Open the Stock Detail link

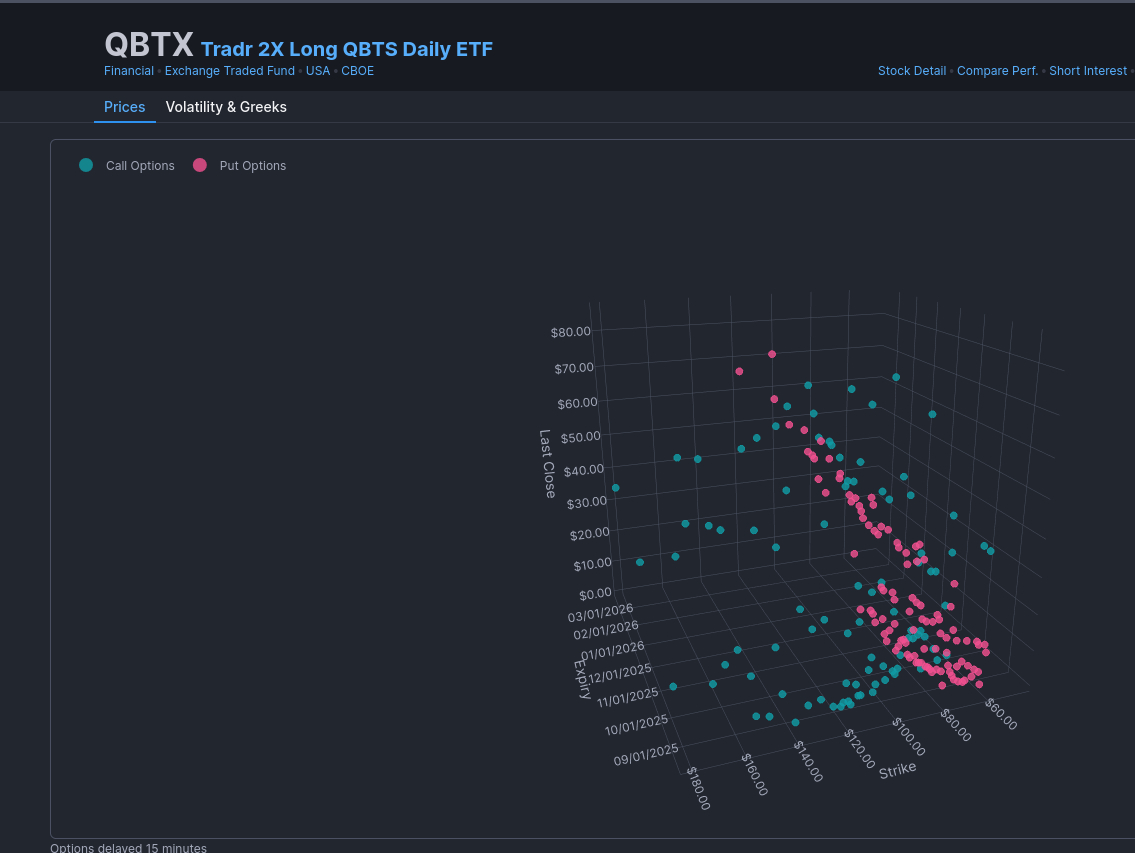911,71
